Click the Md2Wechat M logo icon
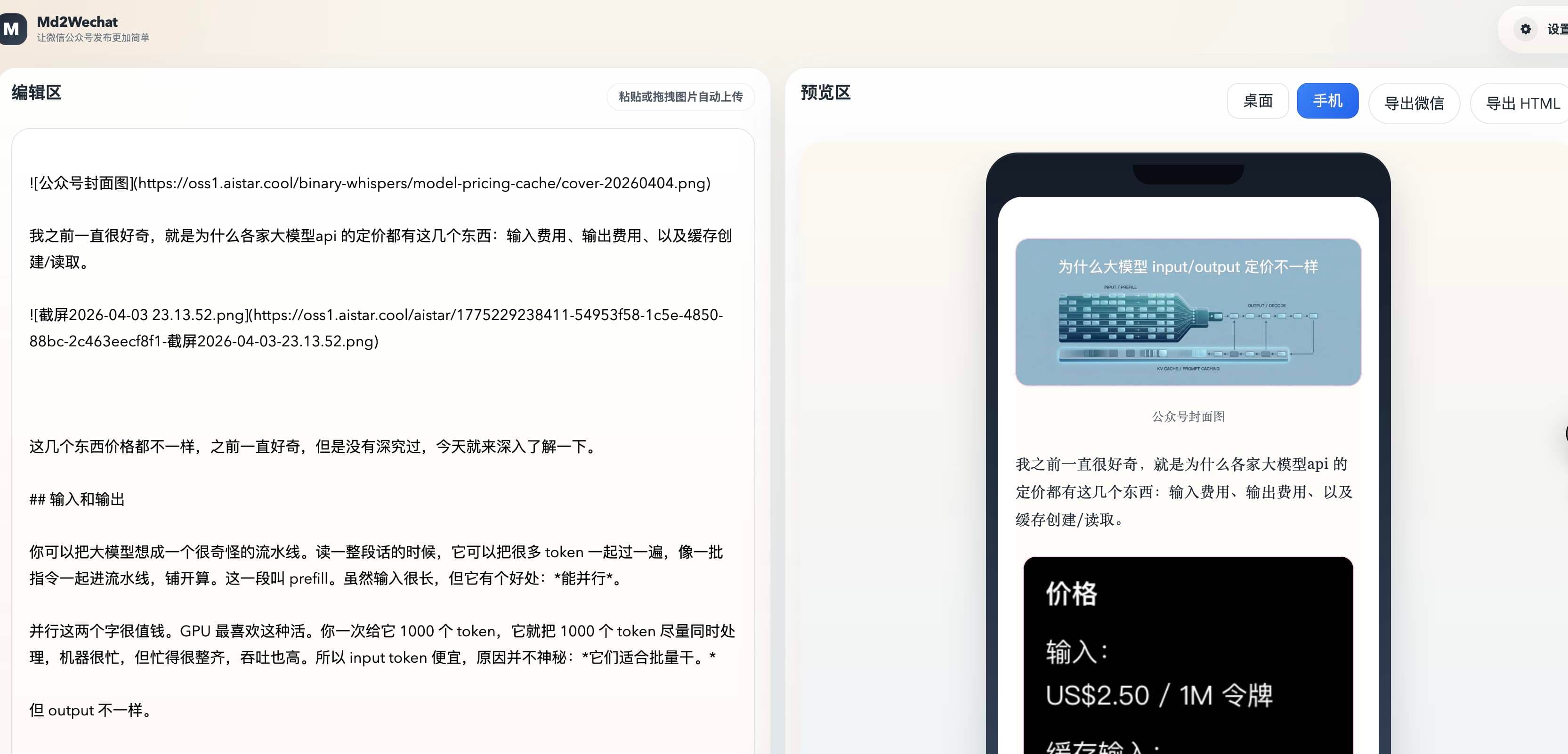The height and width of the screenshot is (754, 1568). pos(12,29)
